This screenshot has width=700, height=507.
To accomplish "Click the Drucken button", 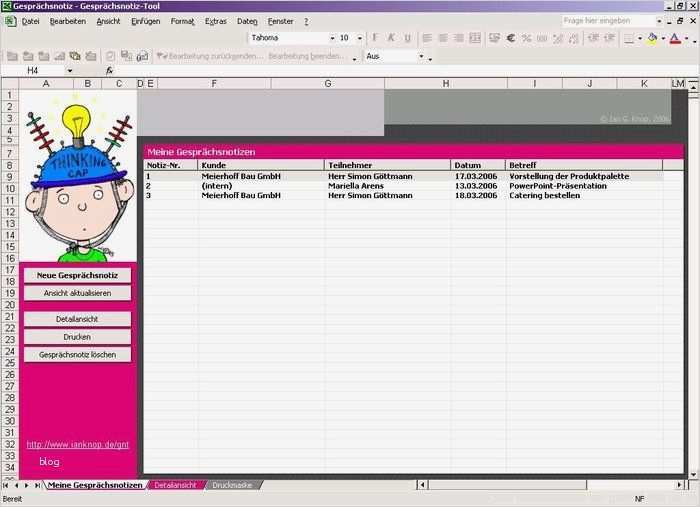I will (77, 337).
